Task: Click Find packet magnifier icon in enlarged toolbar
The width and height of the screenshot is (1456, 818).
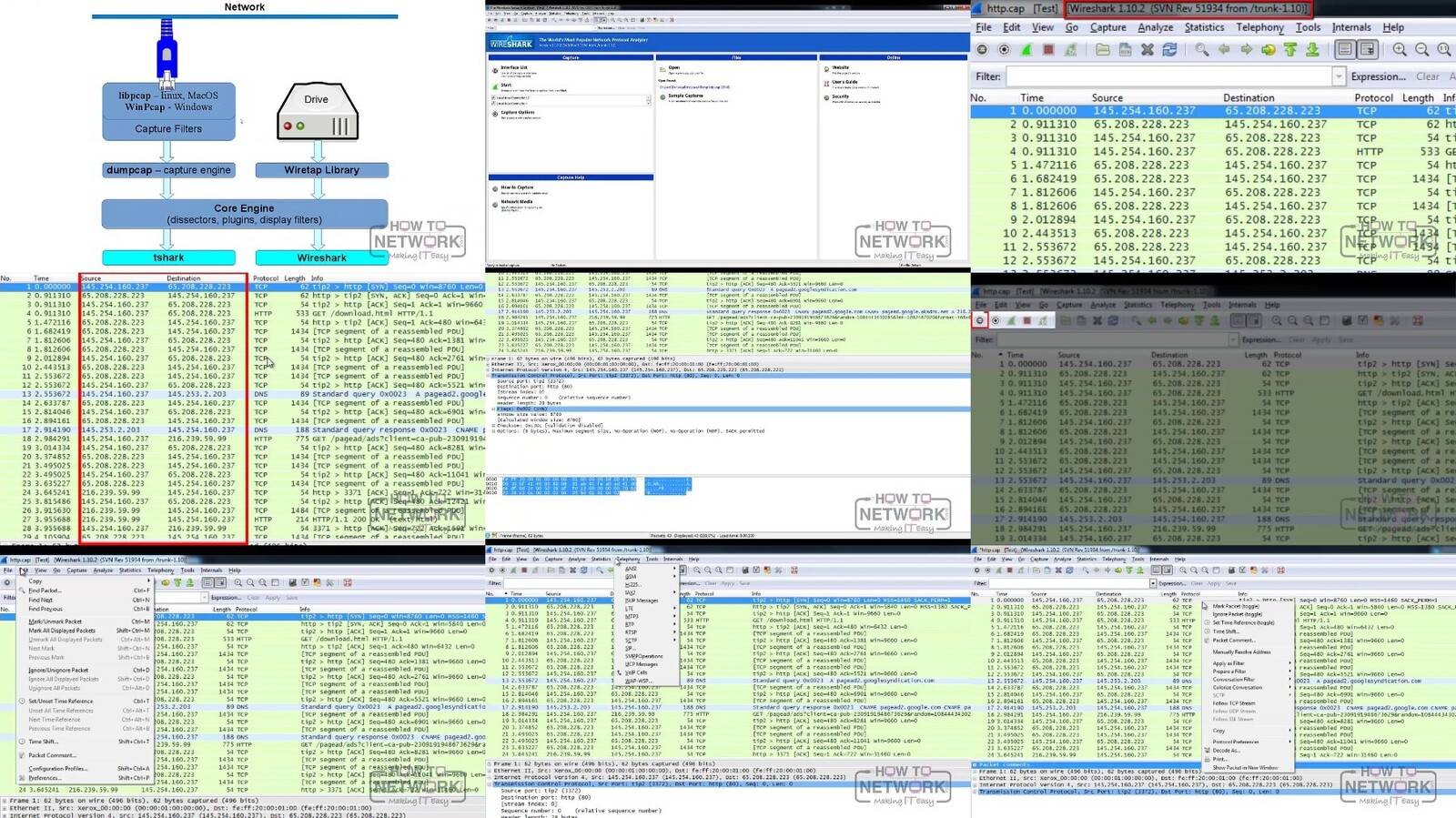Action: [1202, 50]
